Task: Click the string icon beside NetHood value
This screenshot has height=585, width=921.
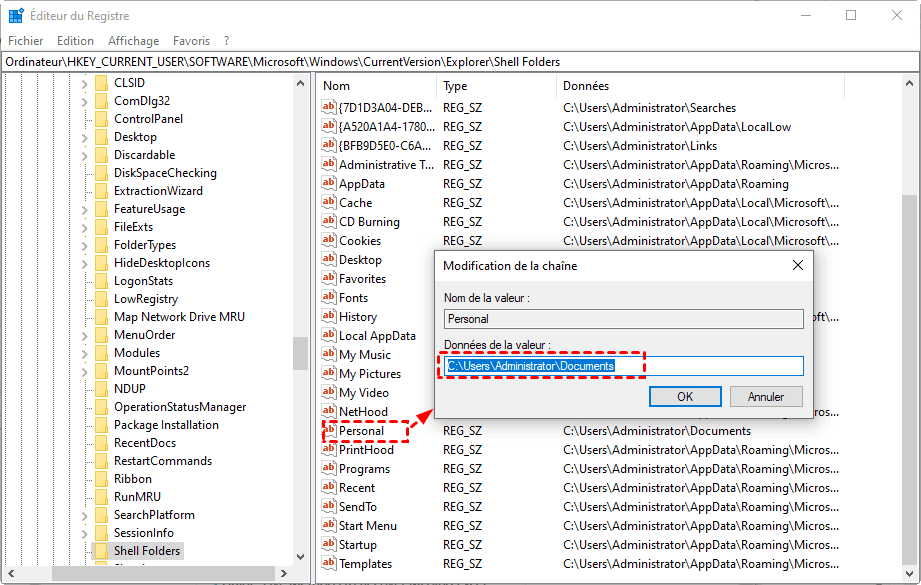Action: click(328, 411)
